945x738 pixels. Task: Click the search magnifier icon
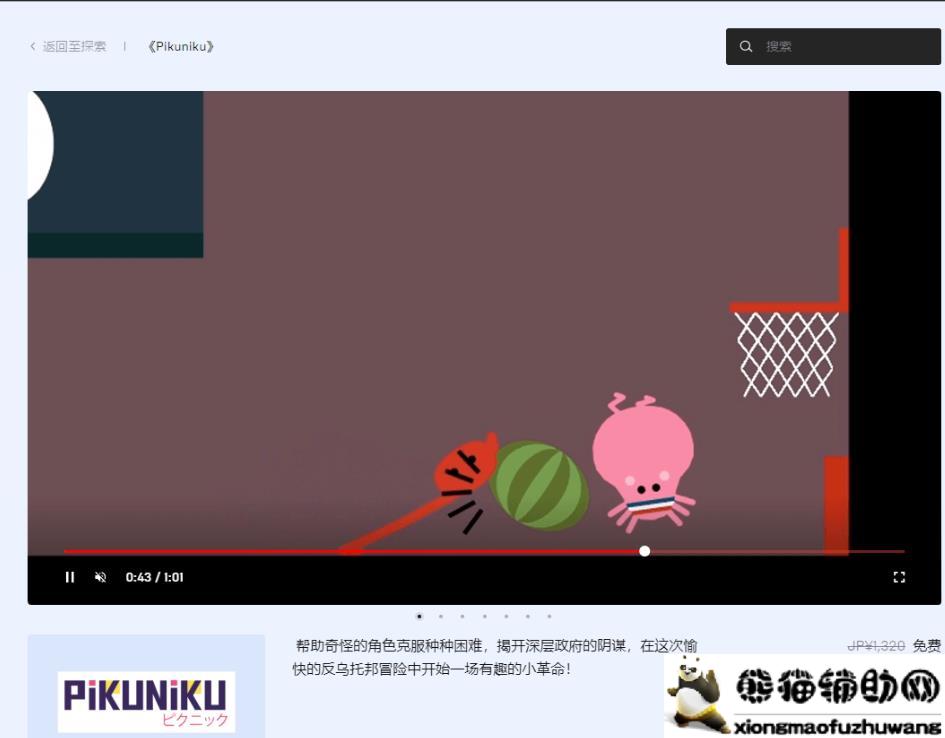tap(746, 47)
